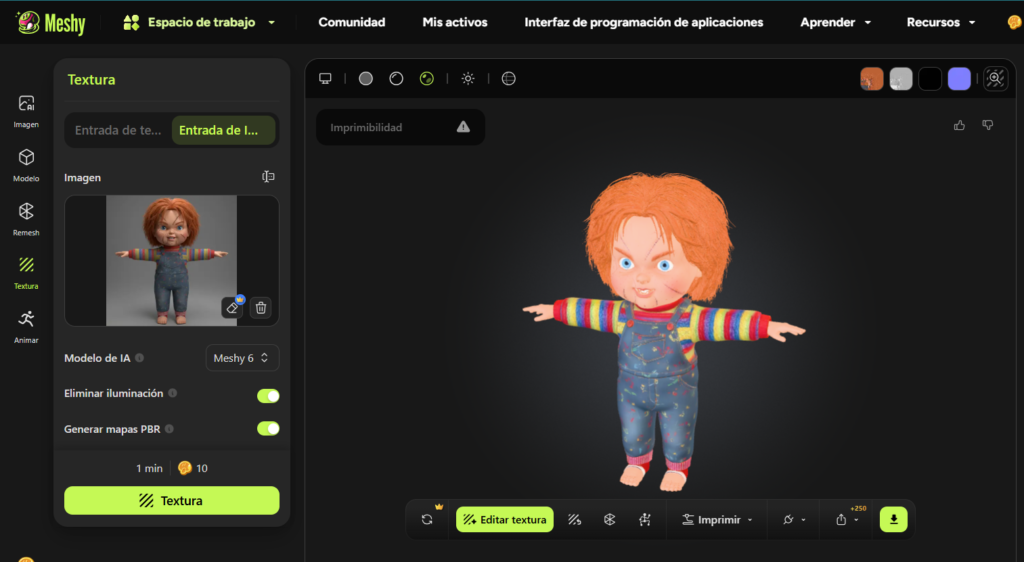Click info icon next to Modelo de IA
This screenshot has height=562, width=1024.
point(140,358)
